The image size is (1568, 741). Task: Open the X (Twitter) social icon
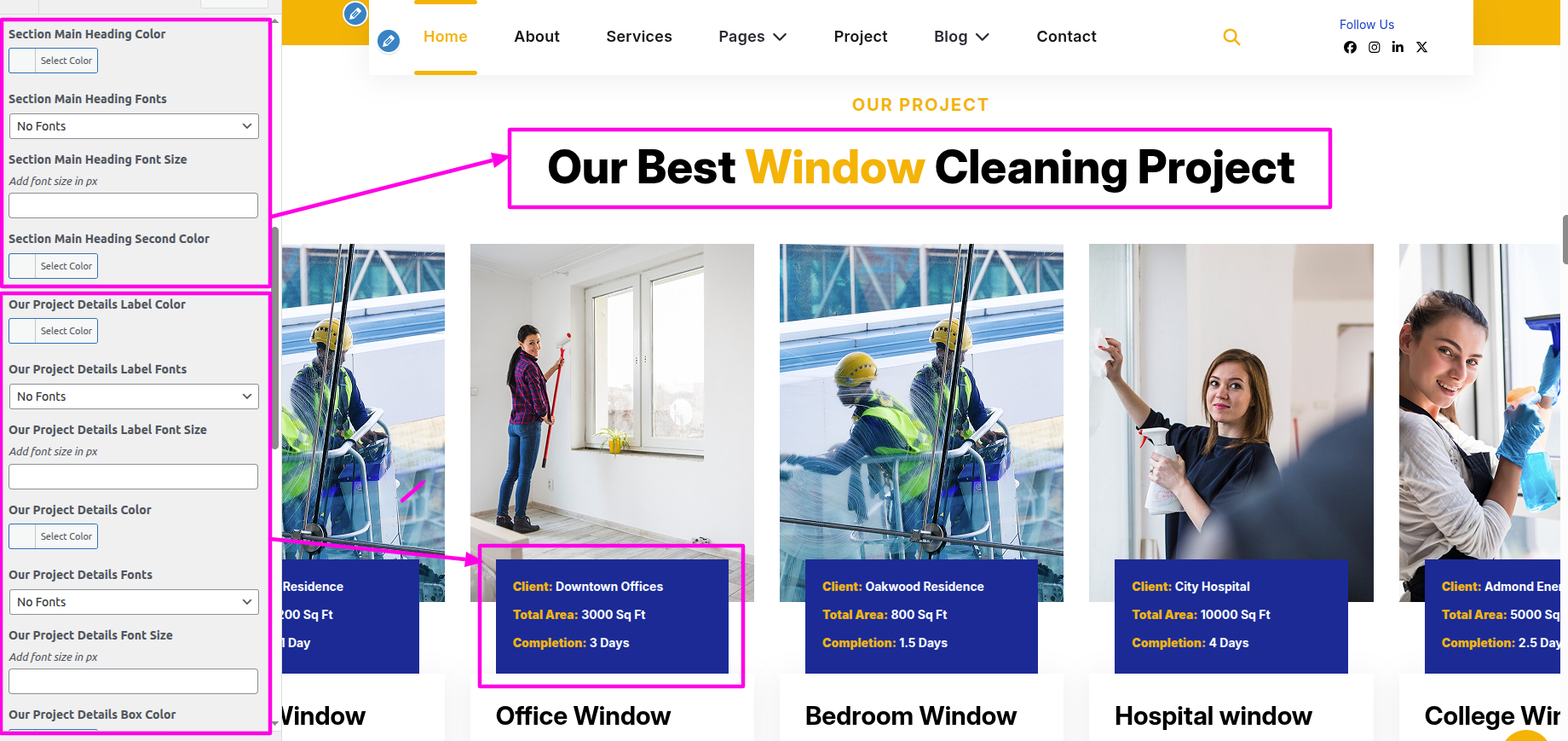pos(1421,48)
